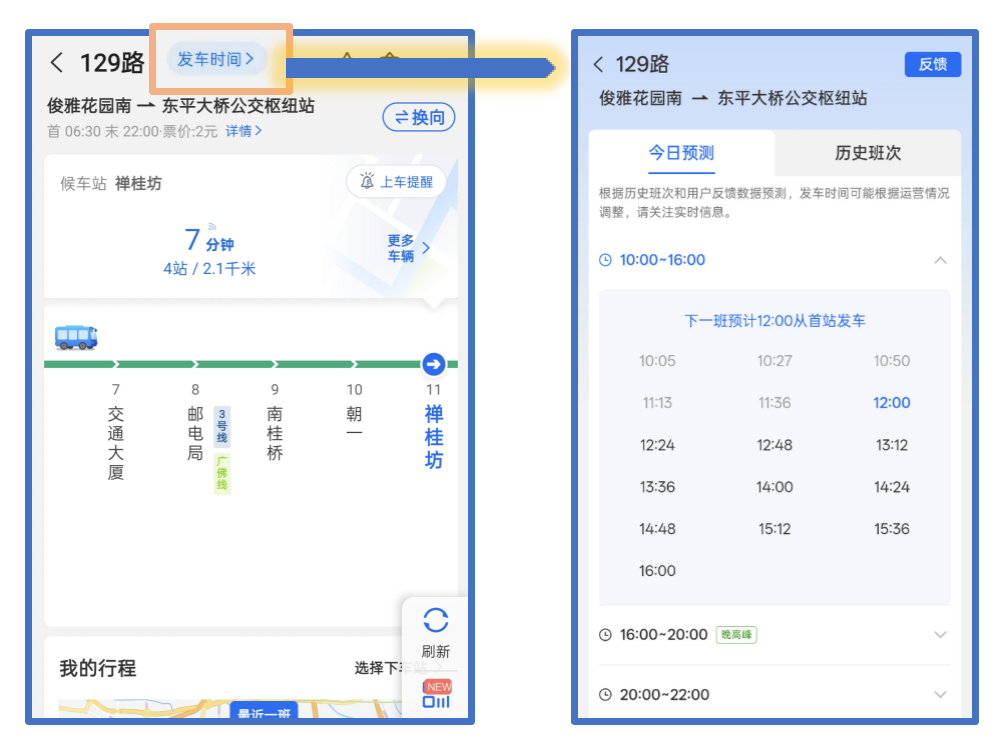The height and width of the screenshot is (756, 1006).
Task: Open 发车时间 departure schedule
Action: pos(216,59)
